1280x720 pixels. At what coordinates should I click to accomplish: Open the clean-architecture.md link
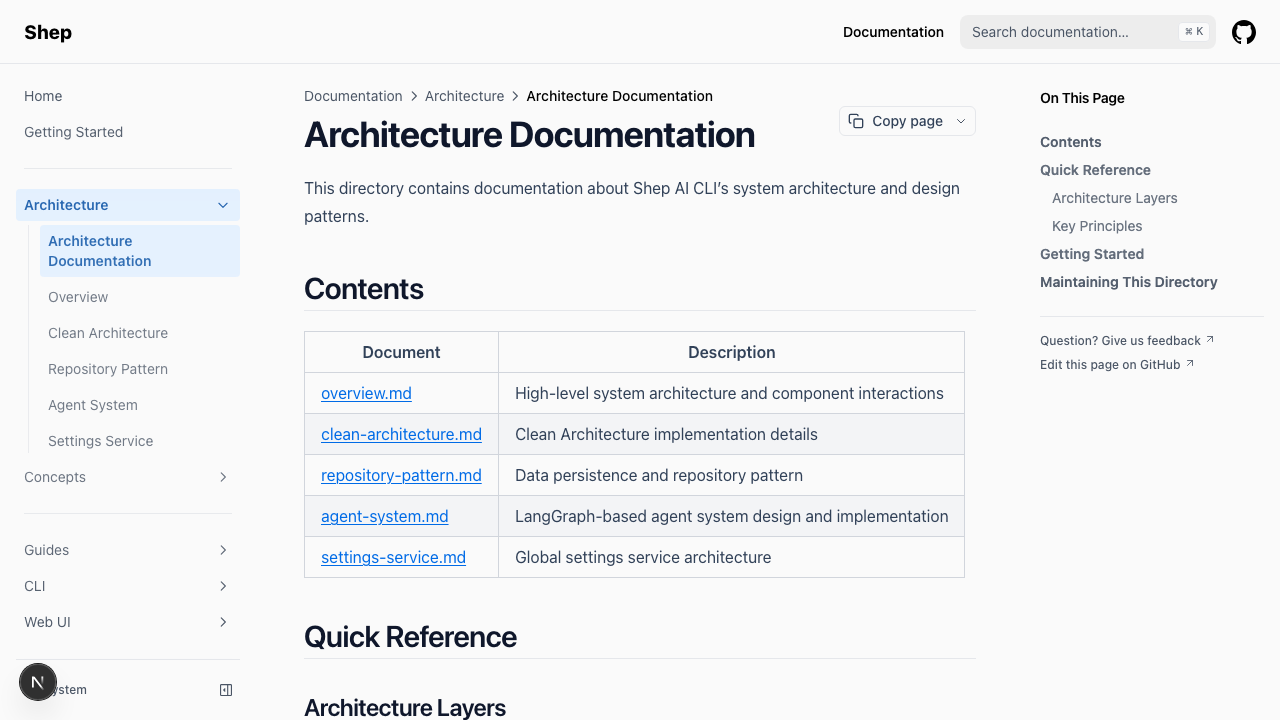(x=401, y=434)
